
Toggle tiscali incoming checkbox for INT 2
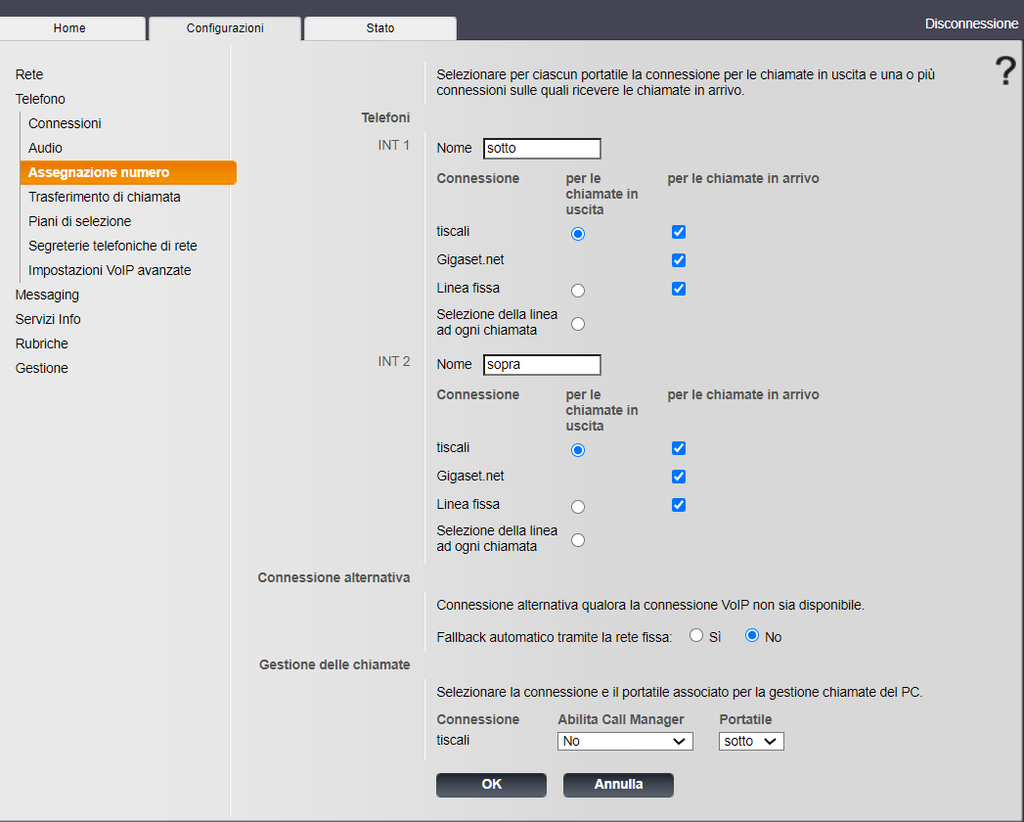click(679, 448)
